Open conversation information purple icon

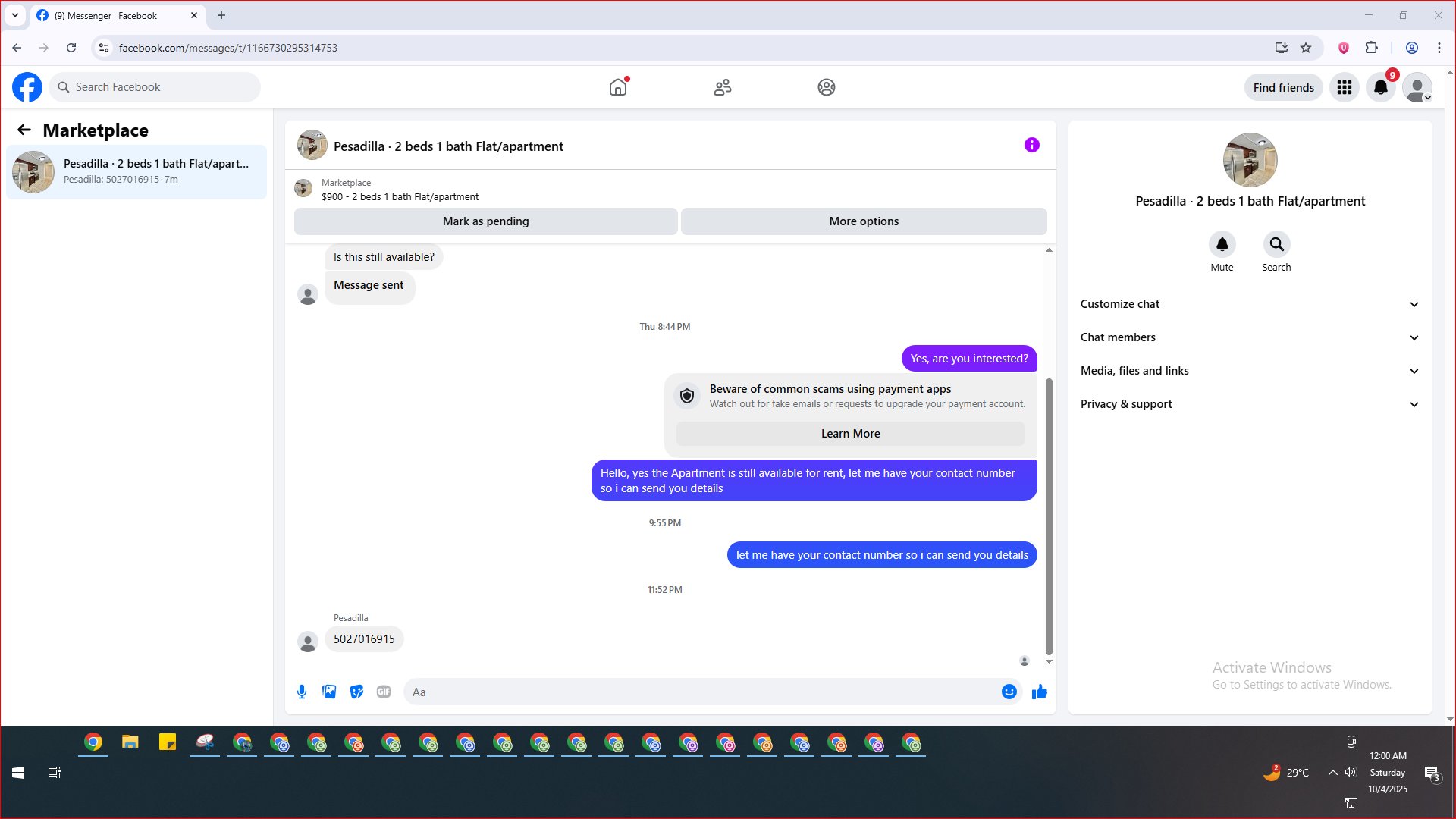click(x=1032, y=145)
